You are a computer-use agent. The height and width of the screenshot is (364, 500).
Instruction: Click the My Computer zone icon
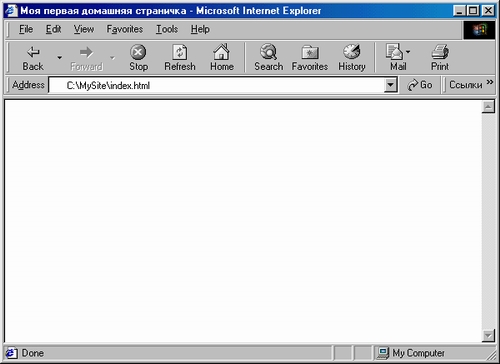tap(383, 353)
